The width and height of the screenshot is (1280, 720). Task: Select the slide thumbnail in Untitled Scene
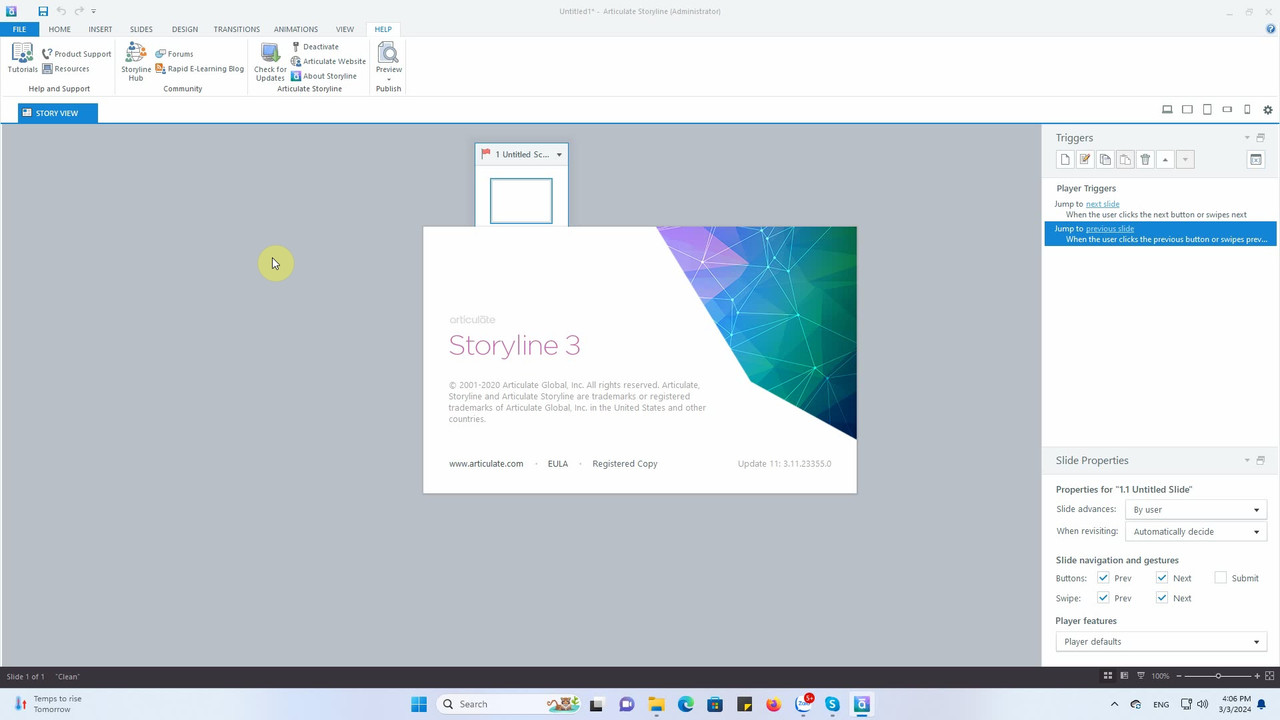pyautogui.click(x=521, y=200)
